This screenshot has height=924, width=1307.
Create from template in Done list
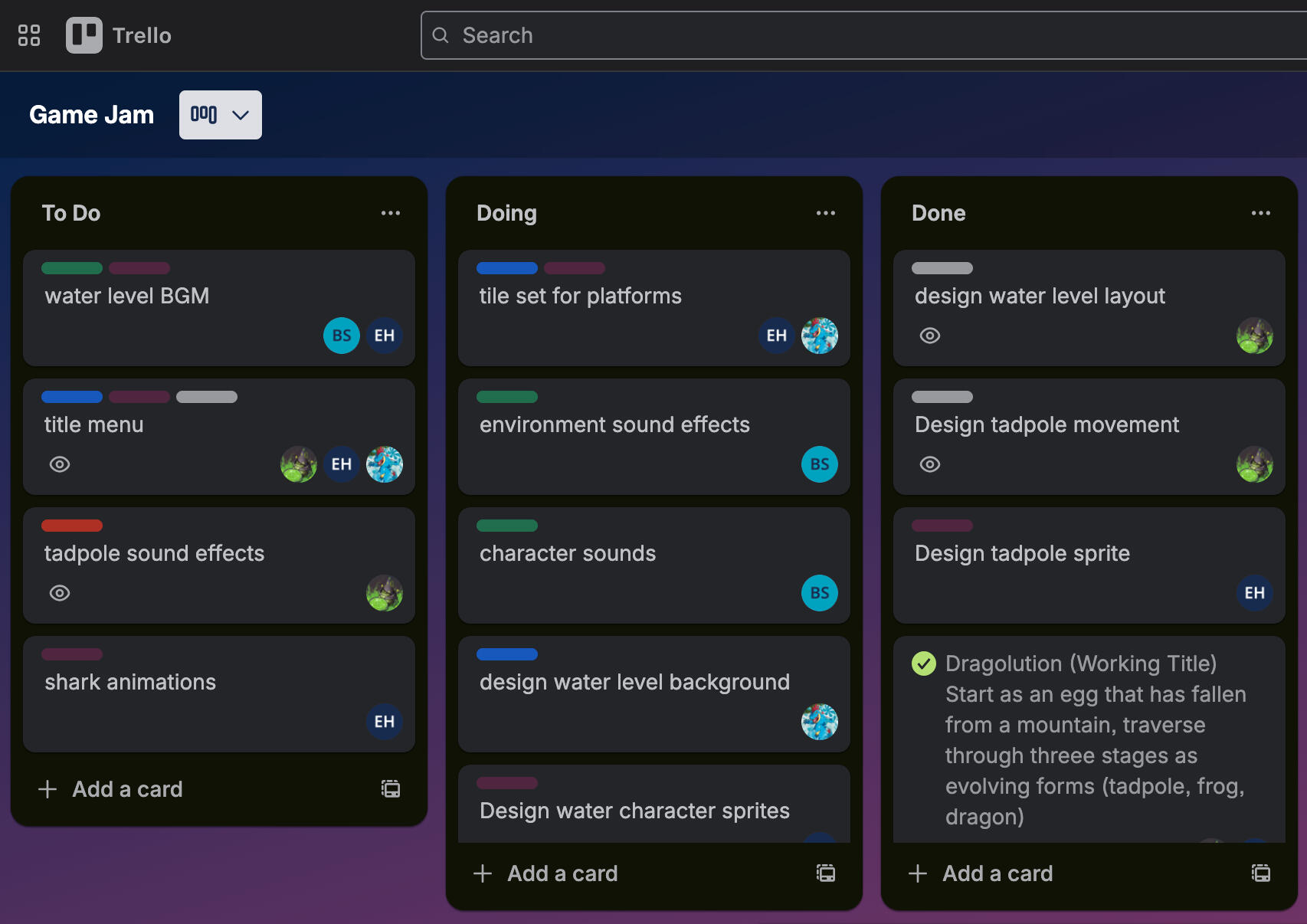[1261, 873]
